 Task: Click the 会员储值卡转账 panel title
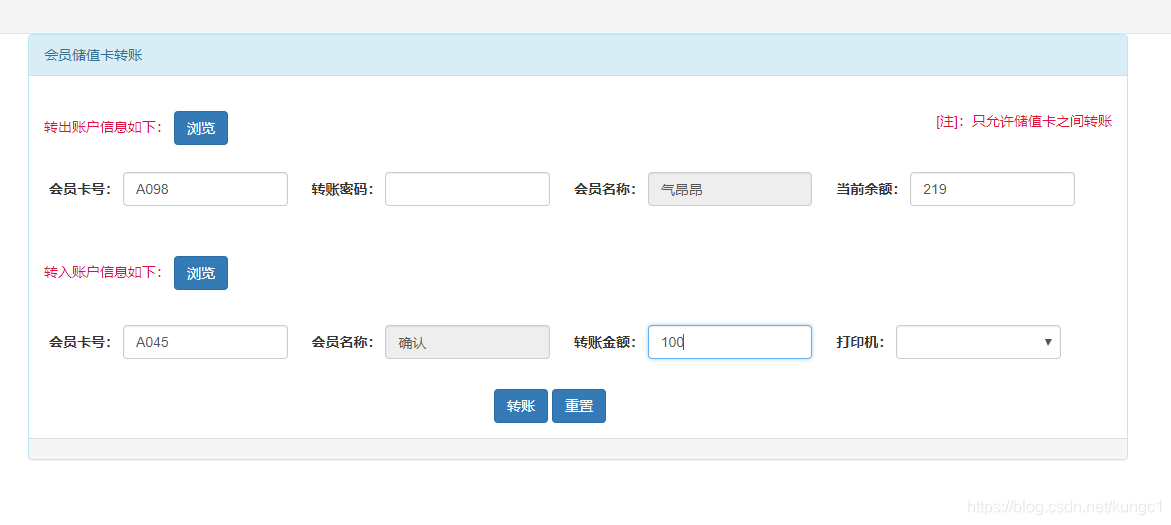click(x=93, y=55)
